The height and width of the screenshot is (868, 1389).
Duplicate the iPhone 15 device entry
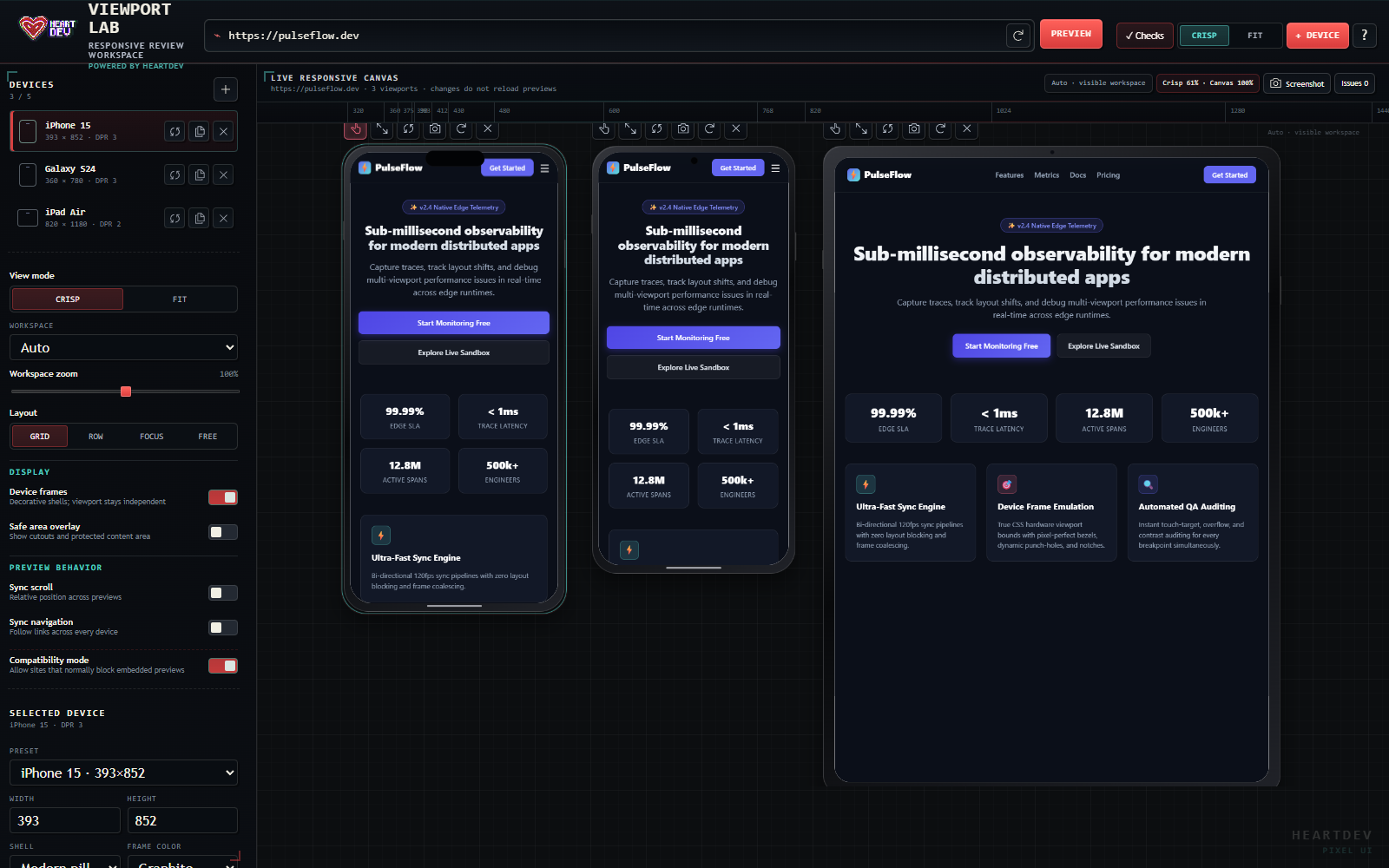tap(200, 131)
